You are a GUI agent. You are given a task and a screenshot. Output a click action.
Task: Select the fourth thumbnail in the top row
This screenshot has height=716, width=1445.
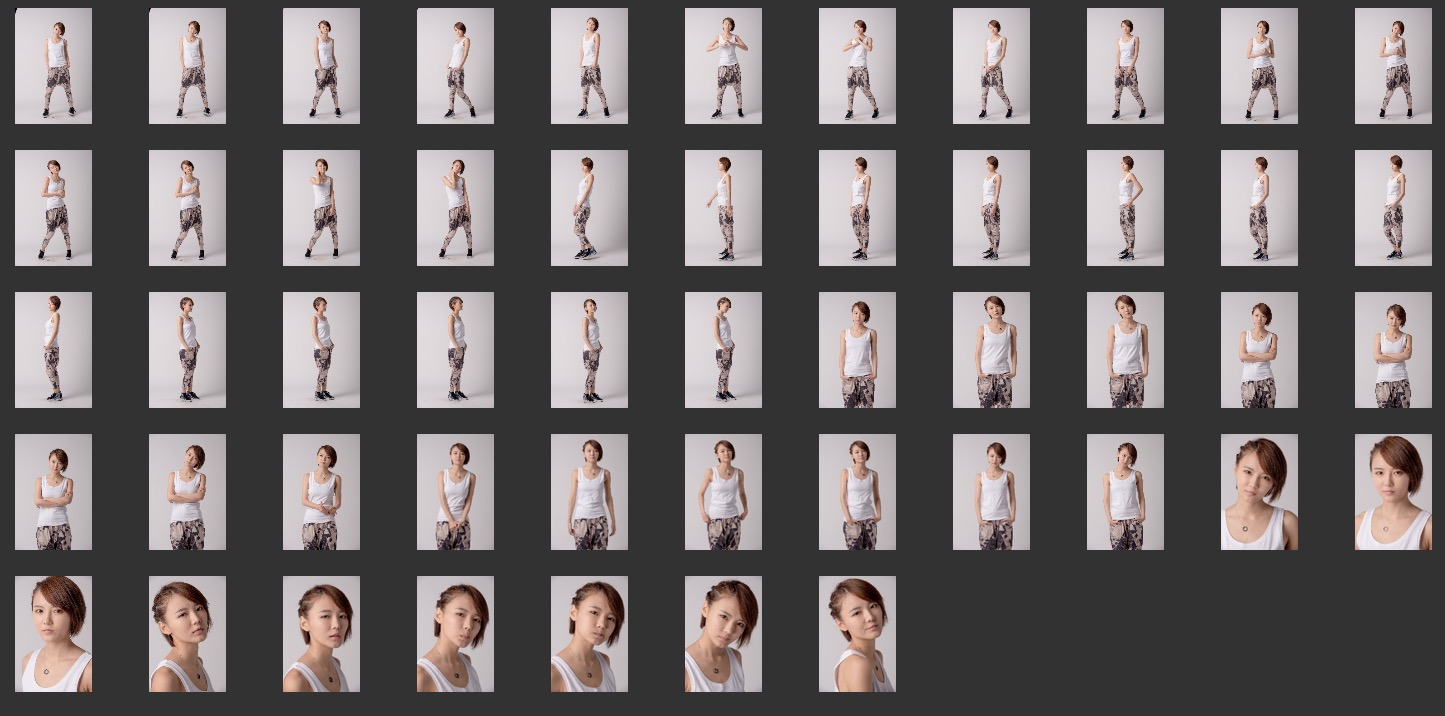tap(455, 66)
